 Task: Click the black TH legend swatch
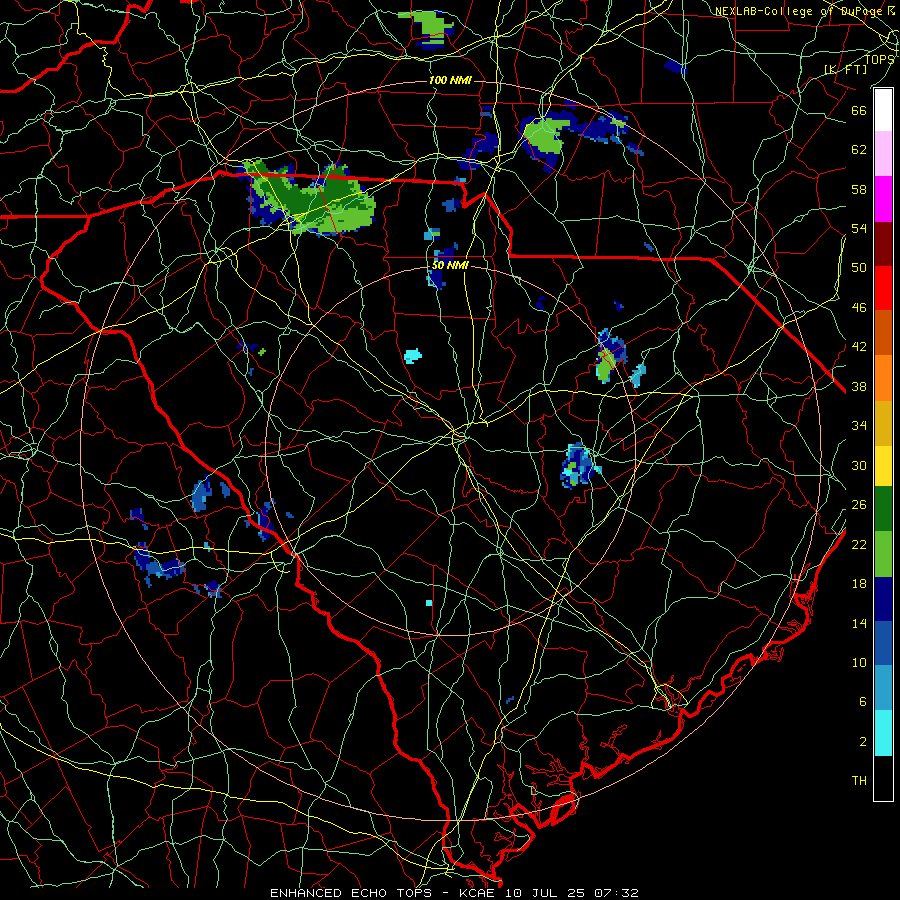[883, 778]
